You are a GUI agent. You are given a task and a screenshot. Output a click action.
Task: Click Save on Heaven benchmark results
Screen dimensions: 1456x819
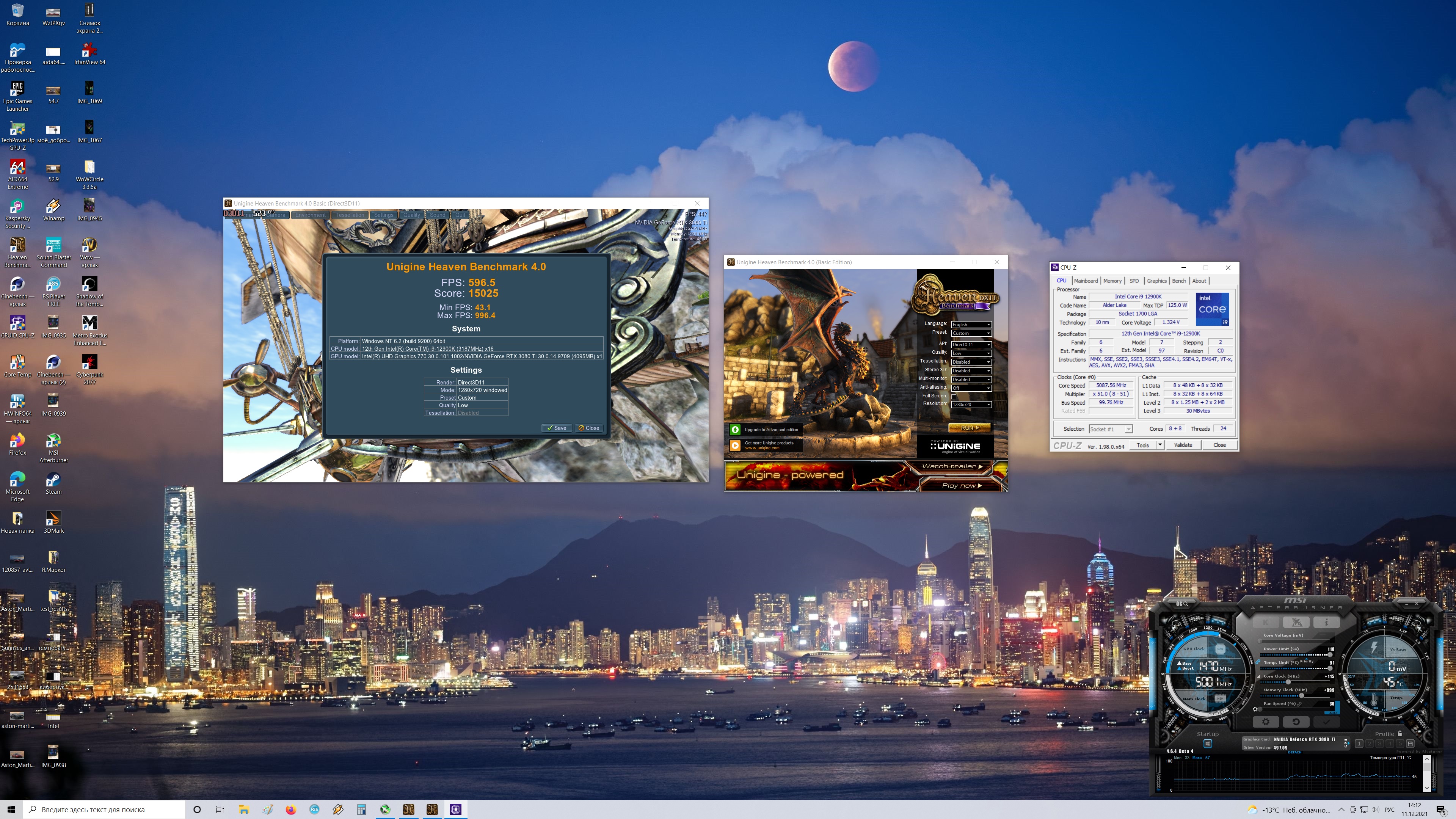point(556,428)
